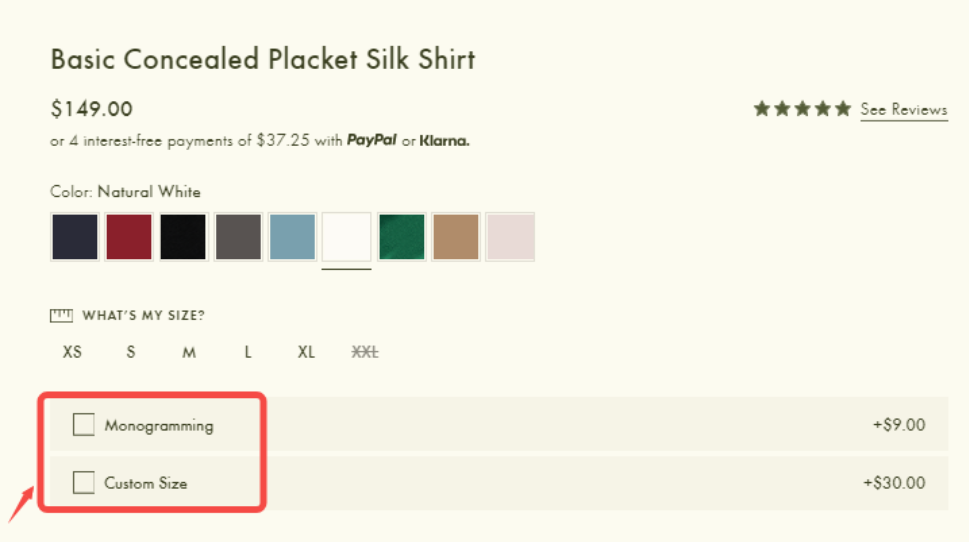Enable the Monogramming checkbox
Image resolution: width=969 pixels, height=542 pixels.
click(83, 425)
